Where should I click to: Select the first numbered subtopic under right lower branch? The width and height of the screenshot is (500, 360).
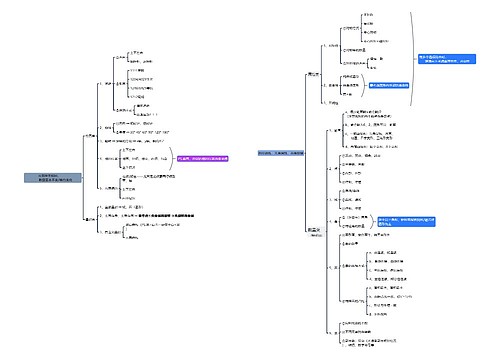tap(335, 131)
